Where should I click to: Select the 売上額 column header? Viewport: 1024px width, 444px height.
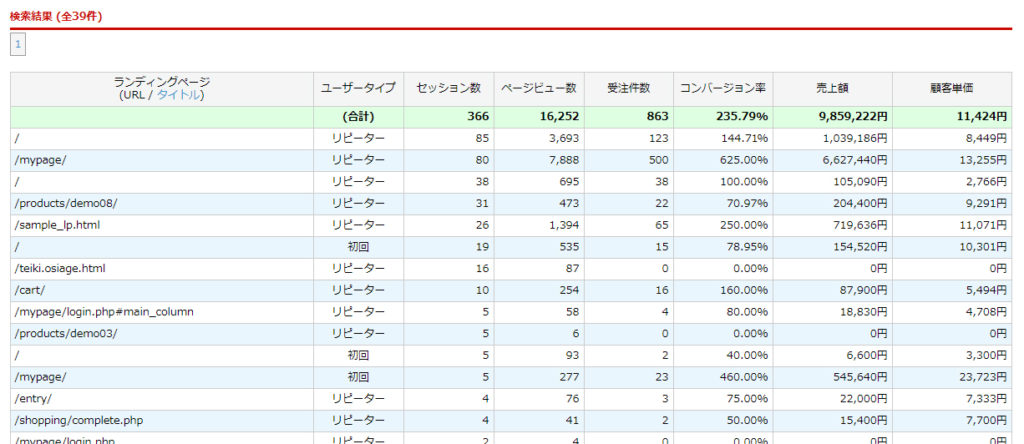833,89
